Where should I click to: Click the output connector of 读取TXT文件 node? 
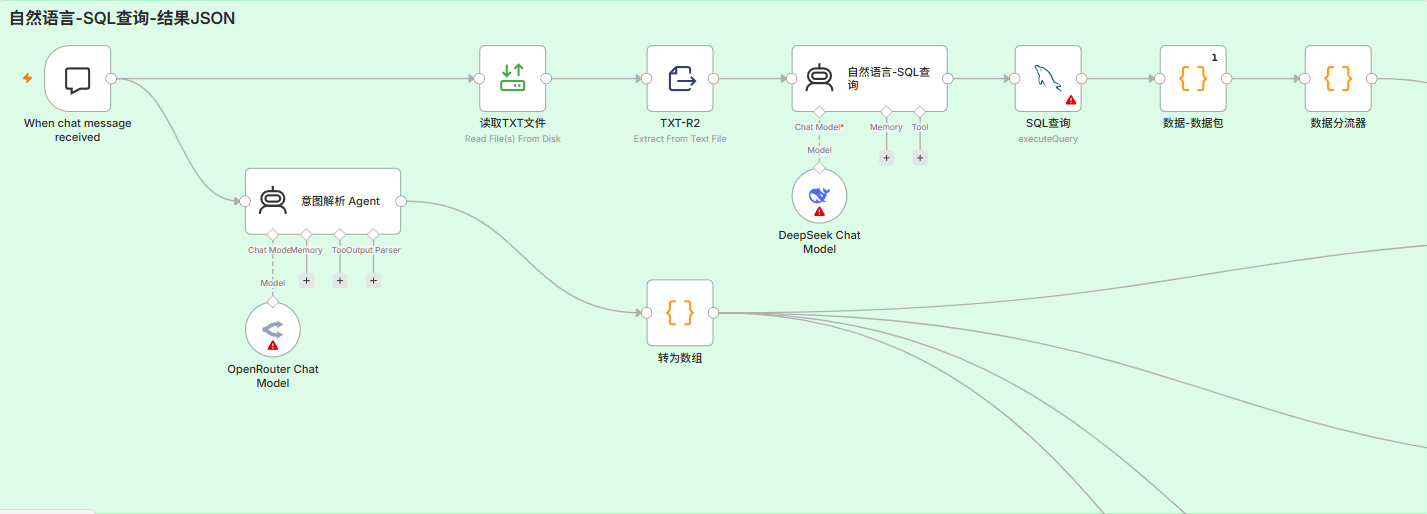(x=546, y=79)
